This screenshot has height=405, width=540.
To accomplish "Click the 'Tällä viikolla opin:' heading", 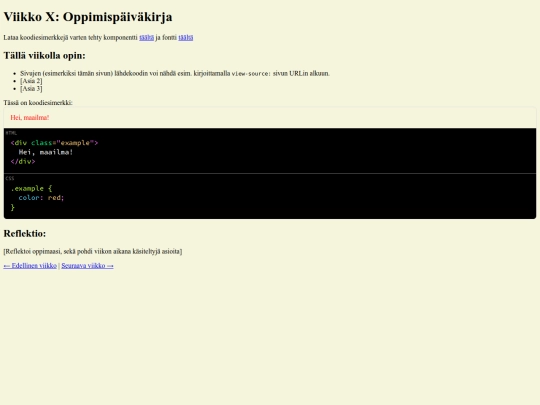I will click(44, 55).
